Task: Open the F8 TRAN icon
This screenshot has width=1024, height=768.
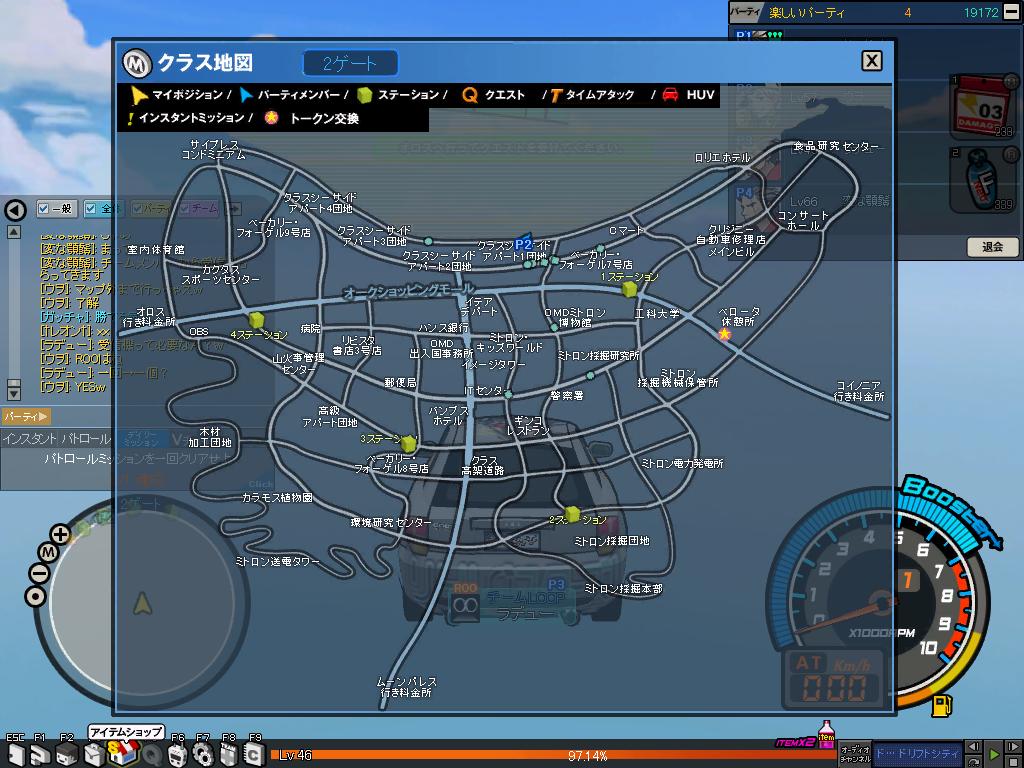Action: 229,756
